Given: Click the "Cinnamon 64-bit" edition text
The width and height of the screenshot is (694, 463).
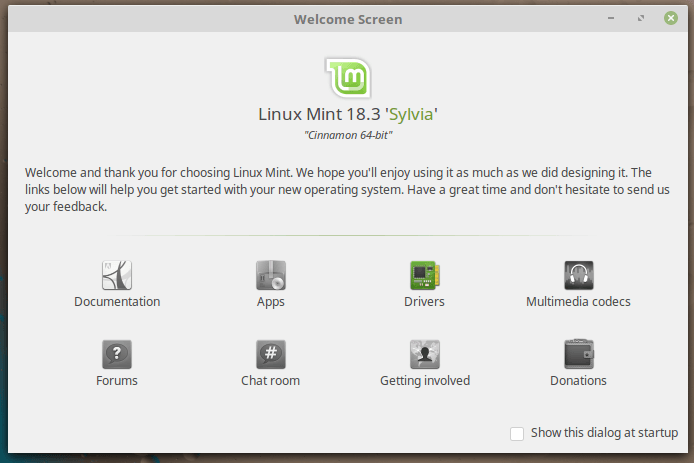Looking at the screenshot, I should tap(348, 135).
